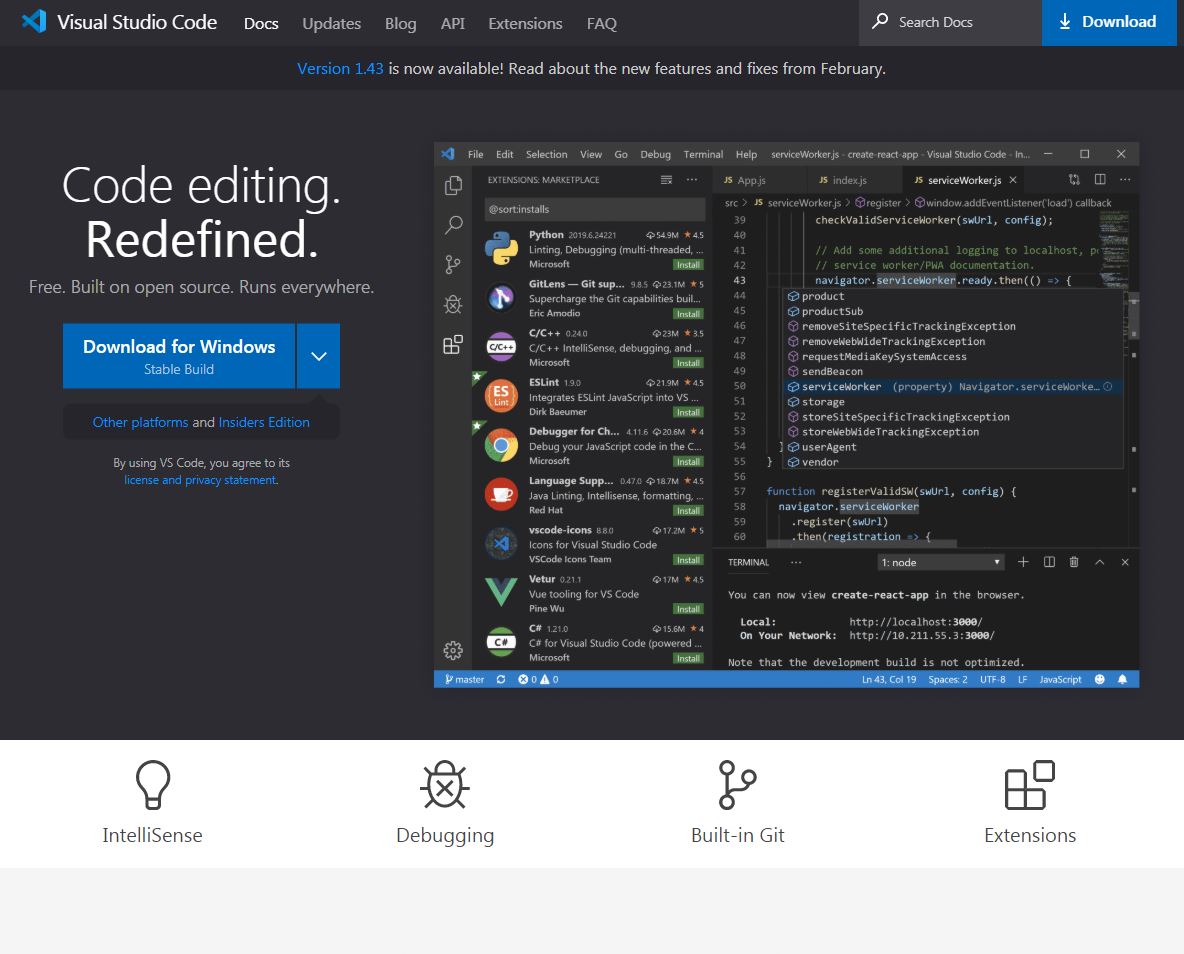Click the search magnifier icon in header
1184x954 pixels.
click(880, 21)
